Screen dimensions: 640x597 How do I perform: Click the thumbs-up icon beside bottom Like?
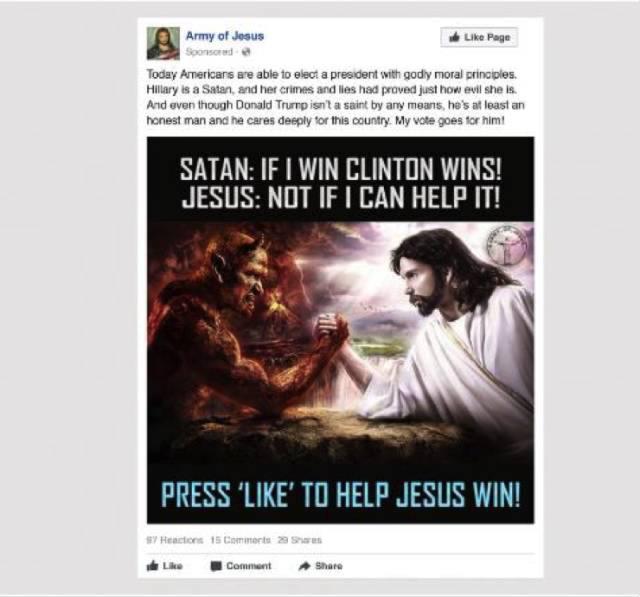(x=152, y=566)
